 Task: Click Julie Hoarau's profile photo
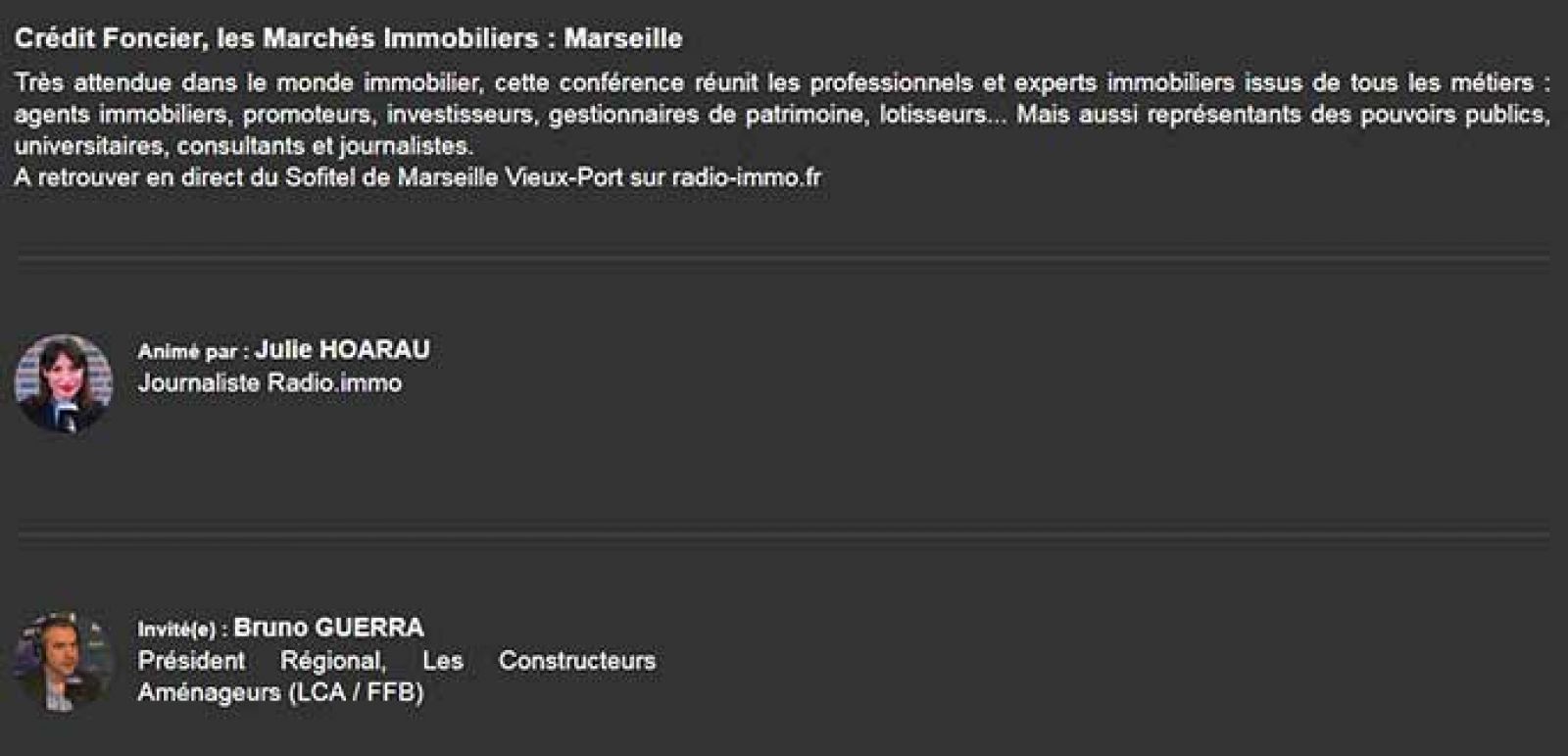[x=63, y=382]
